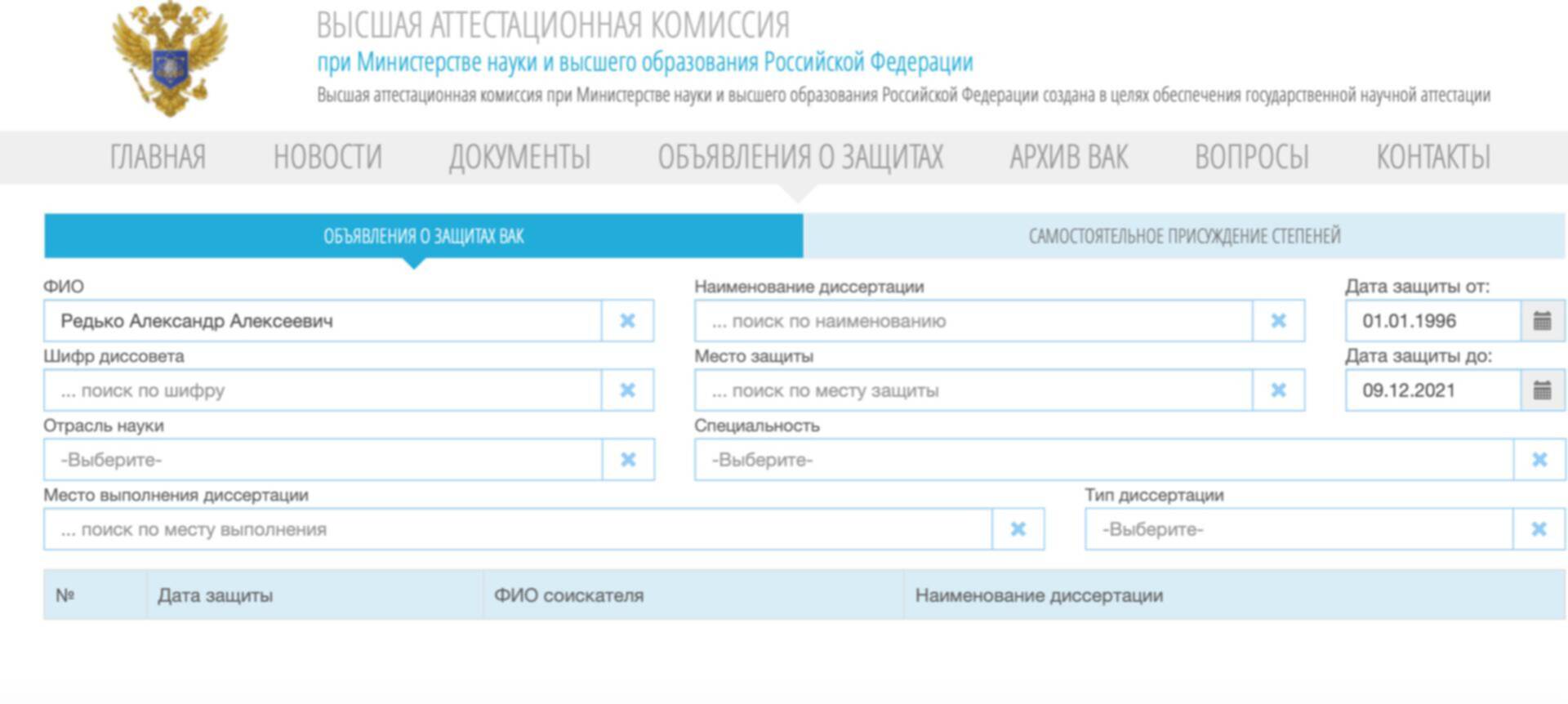Click the Наименование диссертации search field
Image resolution: width=1568 pixels, height=704 pixels.
click(x=974, y=321)
